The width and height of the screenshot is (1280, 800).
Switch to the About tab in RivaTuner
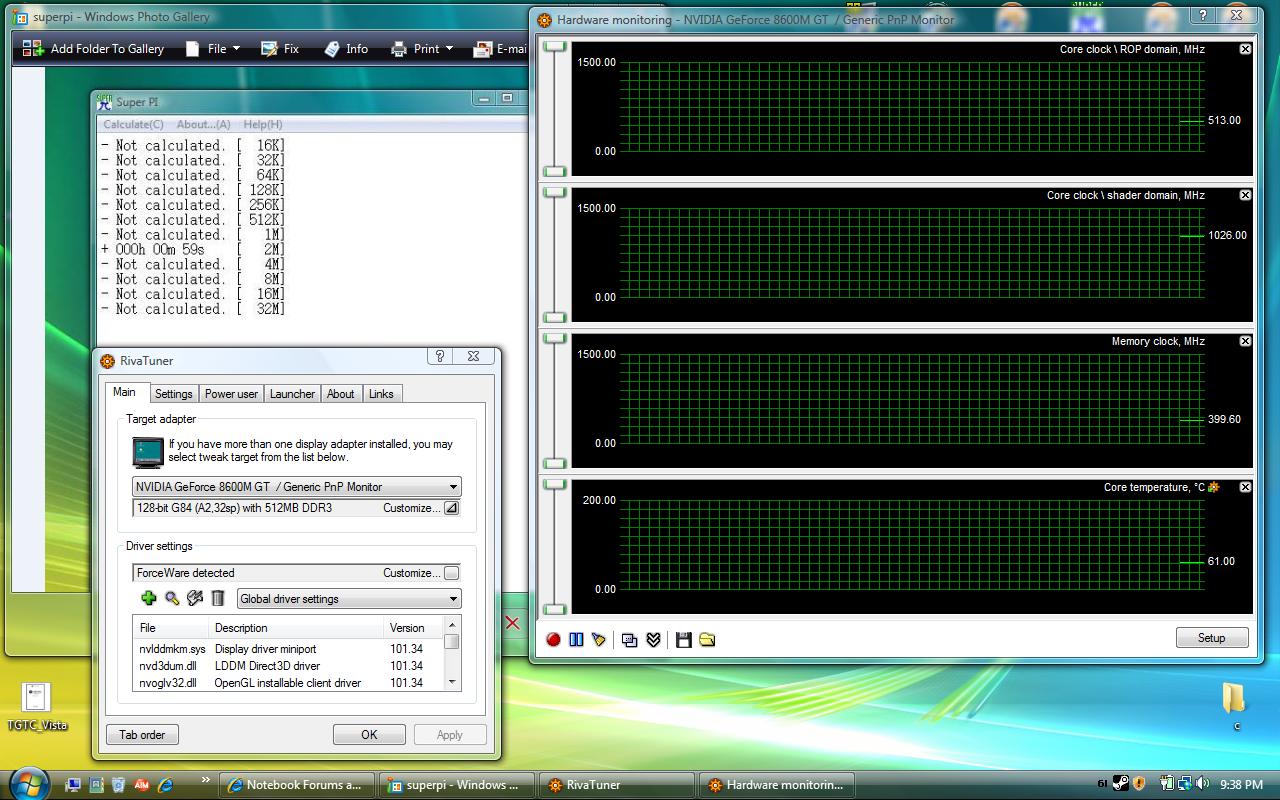click(x=341, y=394)
